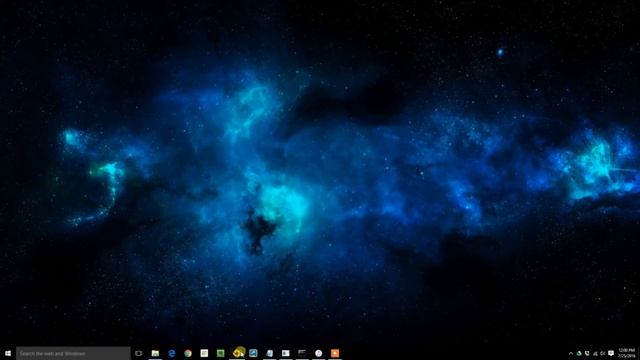Open the taskbar clock and date
This screenshot has height=360, width=640.
(627, 353)
